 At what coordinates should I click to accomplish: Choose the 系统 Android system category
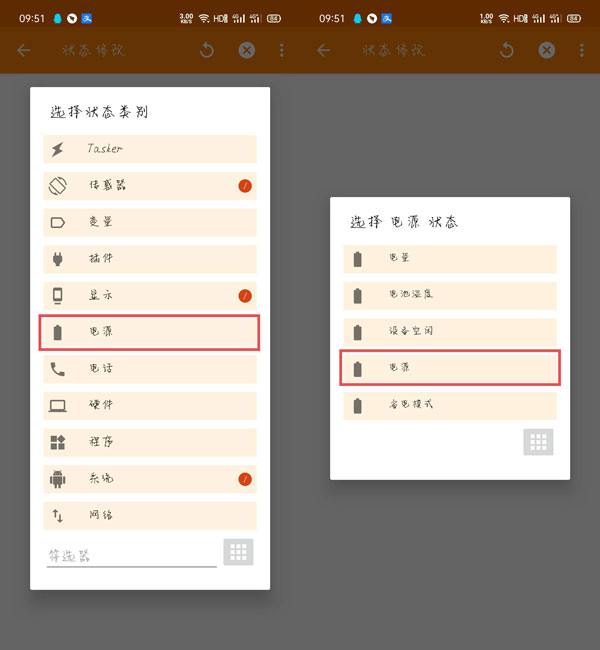[x=150, y=479]
